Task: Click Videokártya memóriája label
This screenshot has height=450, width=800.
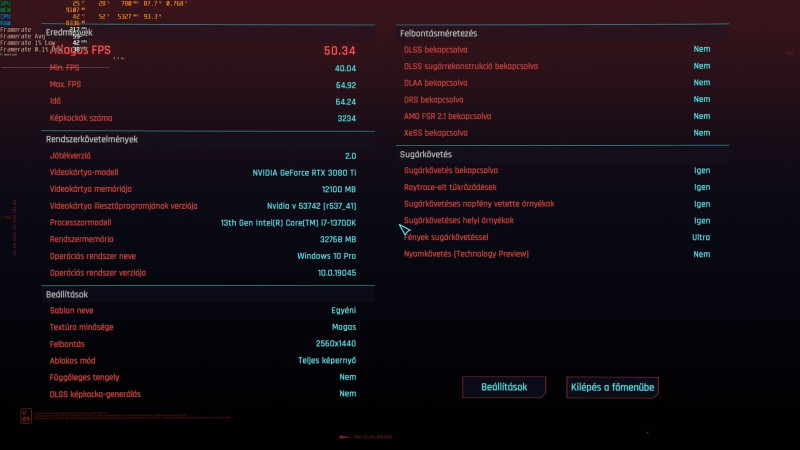Action: tap(90, 189)
